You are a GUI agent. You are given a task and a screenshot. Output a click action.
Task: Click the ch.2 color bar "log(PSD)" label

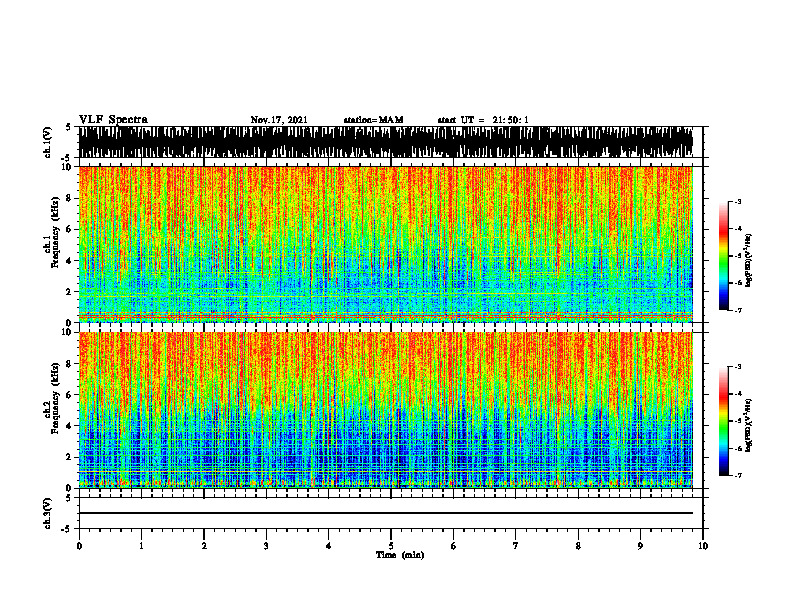point(749,423)
